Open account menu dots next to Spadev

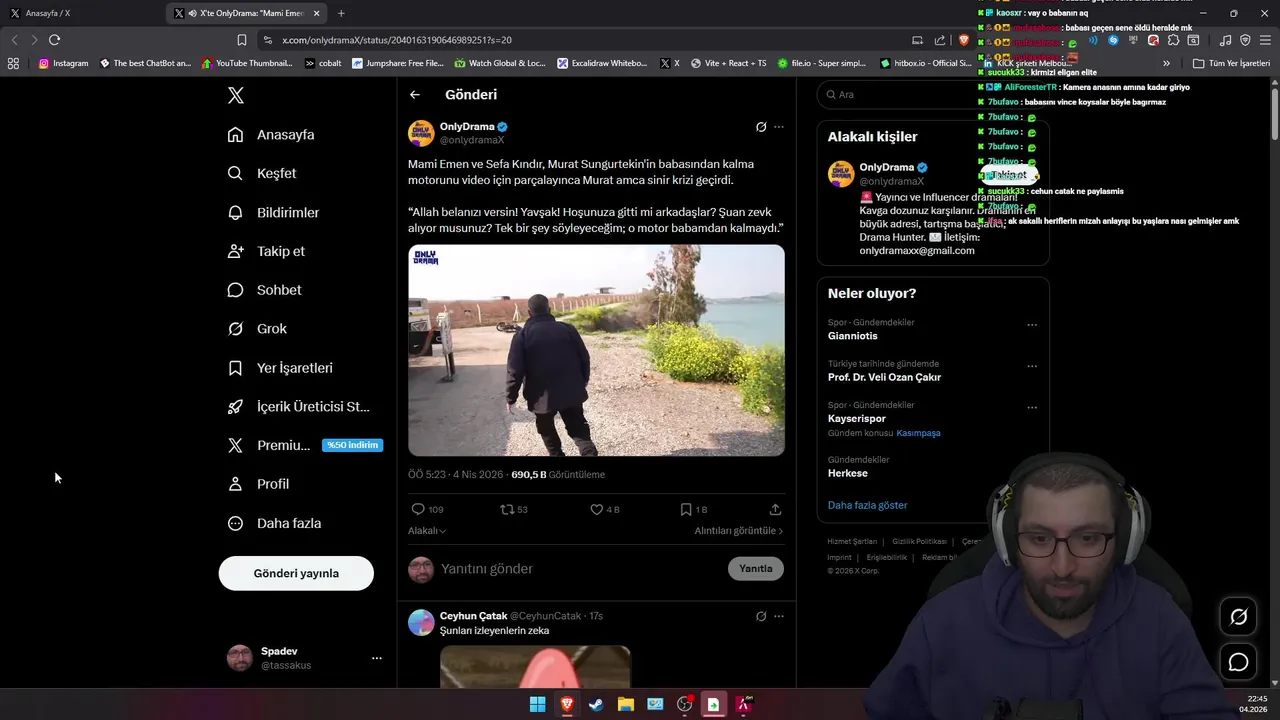pyautogui.click(x=377, y=658)
